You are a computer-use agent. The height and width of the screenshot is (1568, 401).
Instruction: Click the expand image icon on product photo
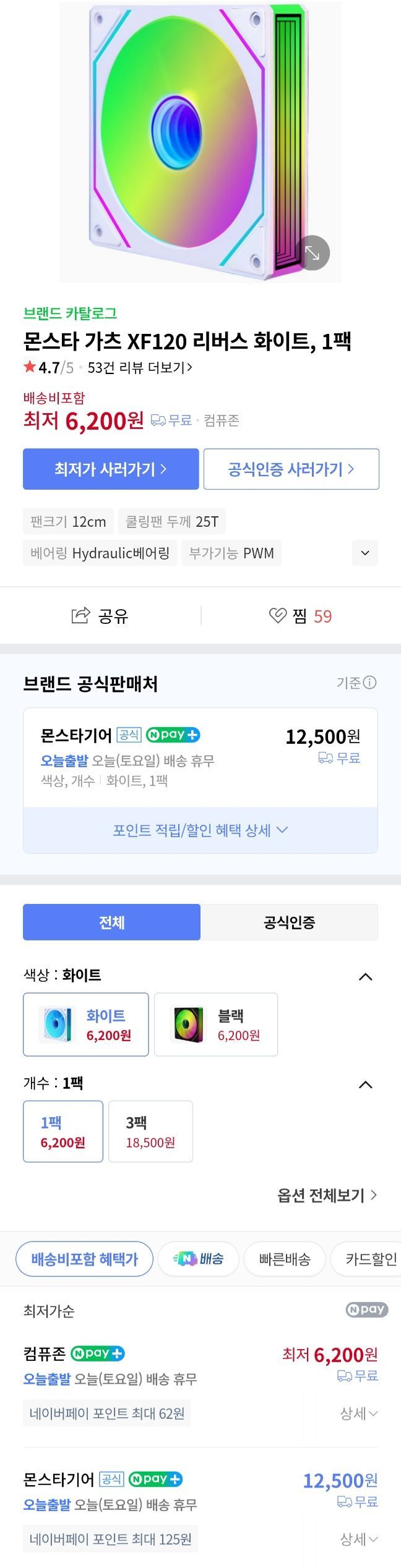313,253
